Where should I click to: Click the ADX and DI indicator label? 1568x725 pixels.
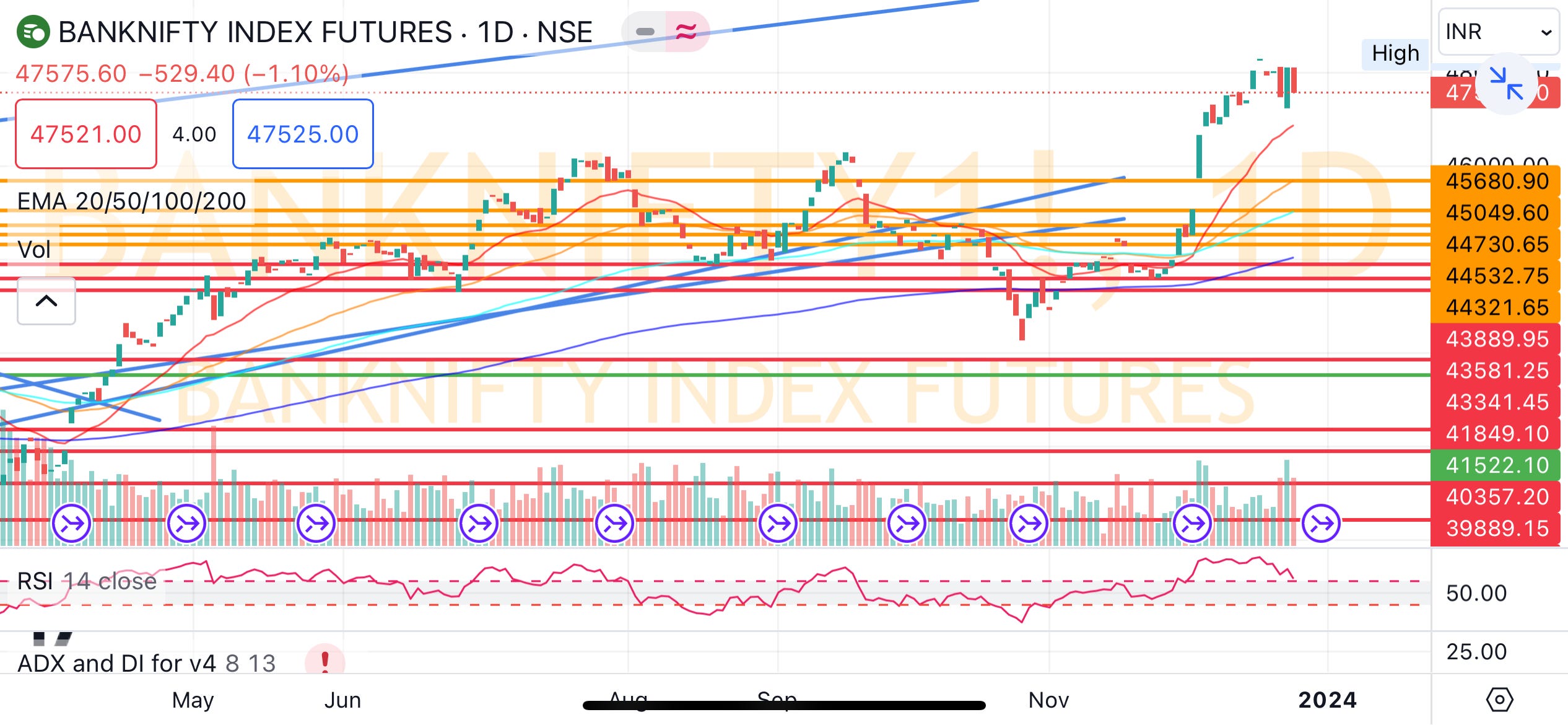coord(146,664)
